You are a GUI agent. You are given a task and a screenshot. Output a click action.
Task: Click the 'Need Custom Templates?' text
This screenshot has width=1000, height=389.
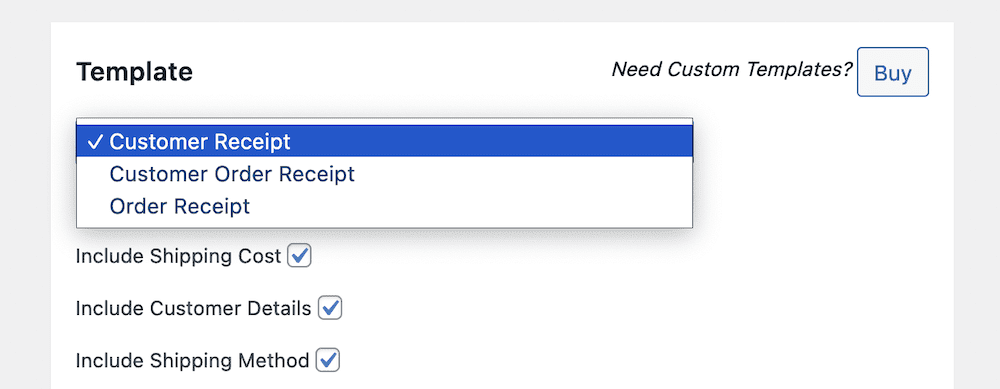tap(732, 70)
